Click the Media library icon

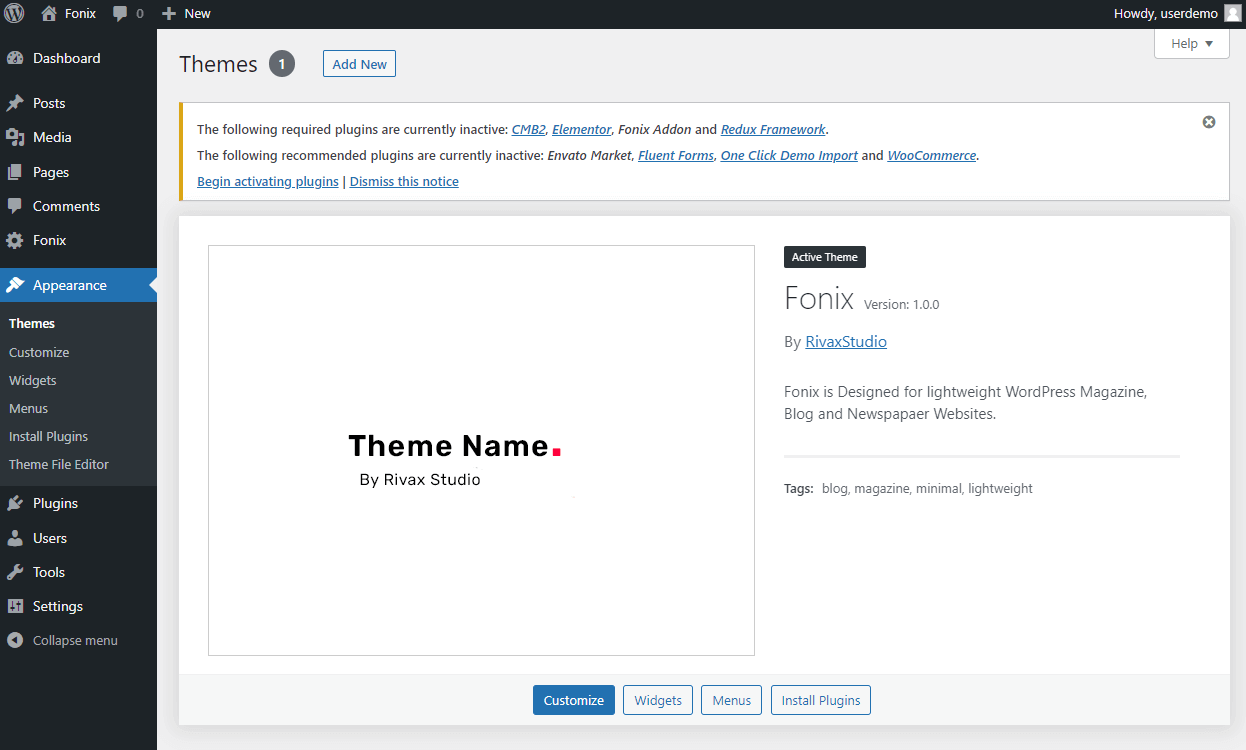15,137
